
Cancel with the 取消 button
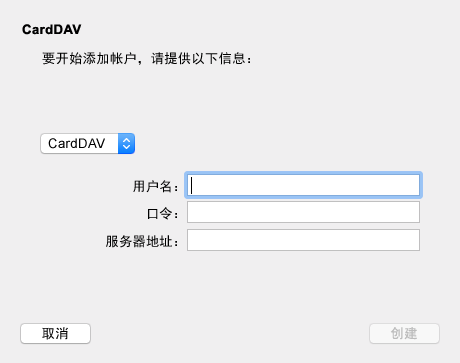click(55, 333)
